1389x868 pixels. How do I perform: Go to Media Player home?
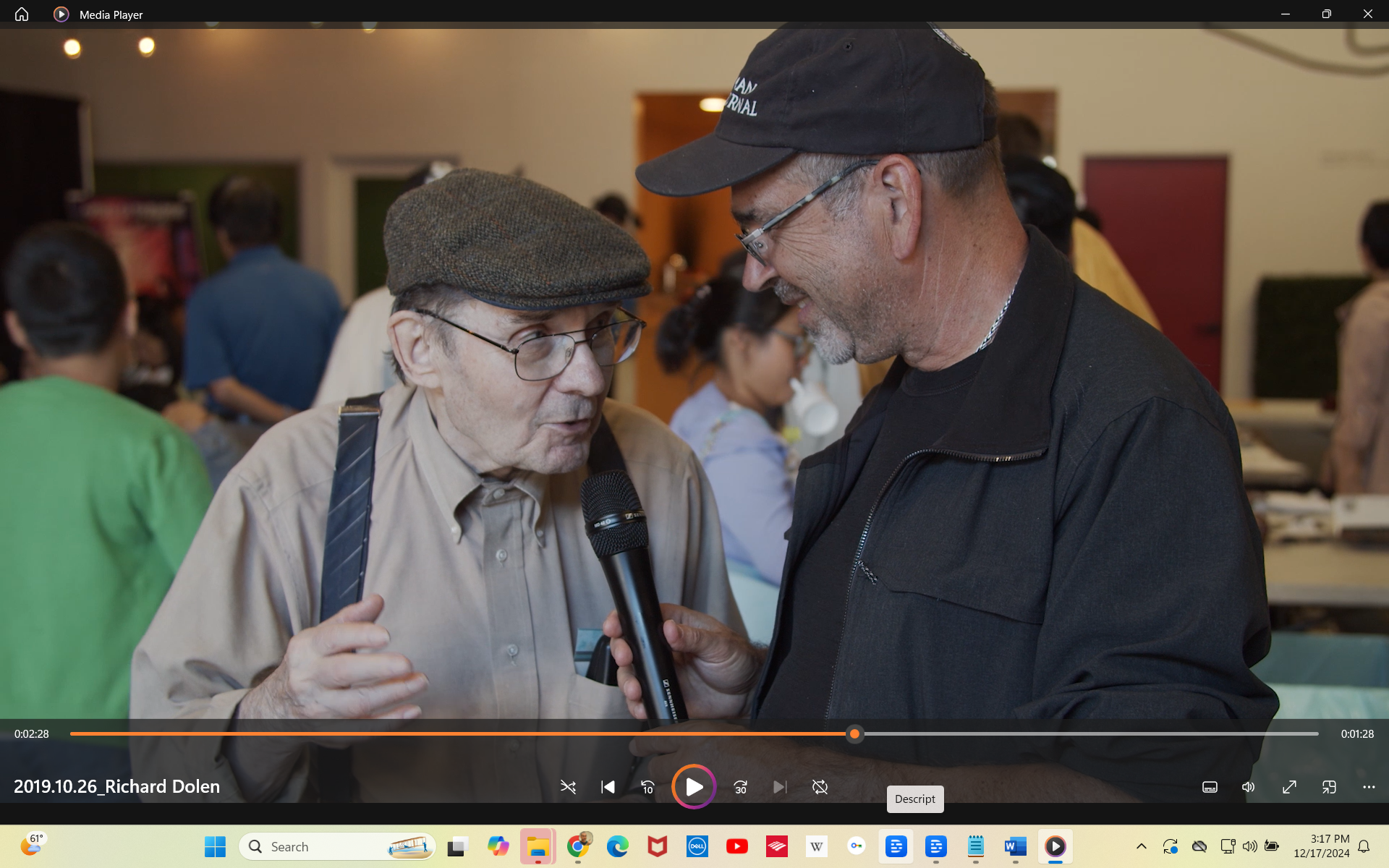(22, 14)
